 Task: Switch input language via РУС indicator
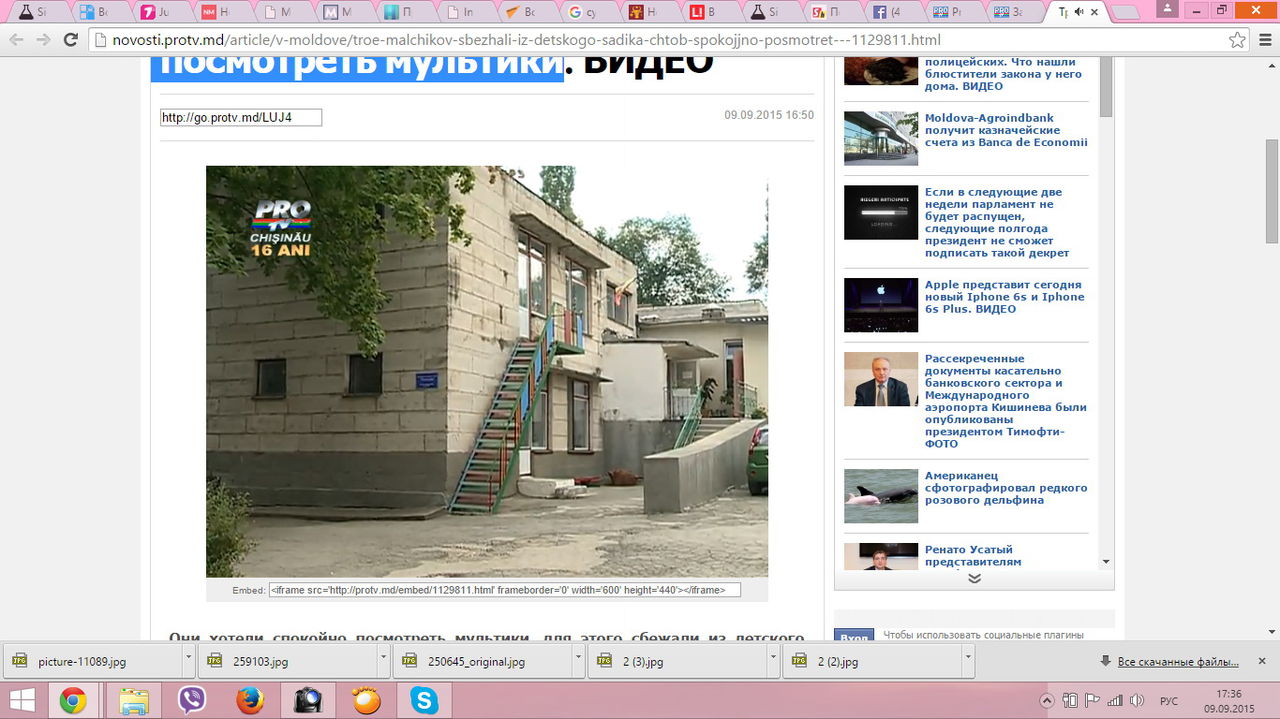pos(1167,700)
